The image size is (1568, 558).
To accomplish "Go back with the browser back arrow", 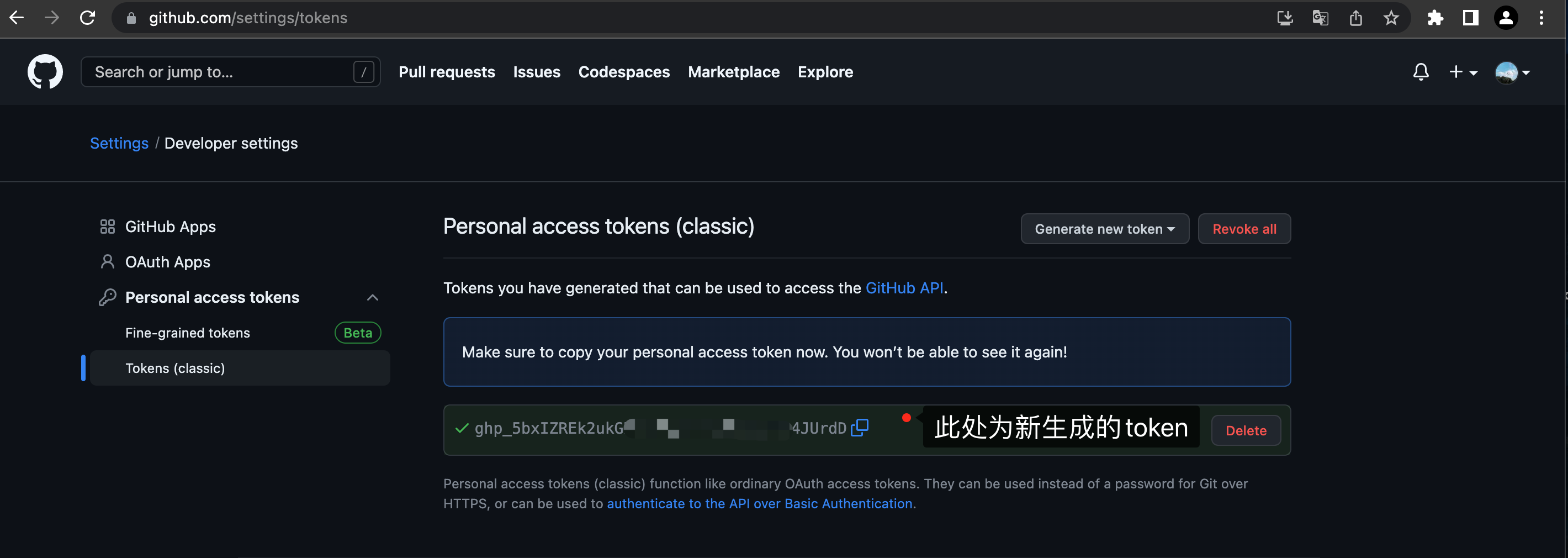I will 17,18.
